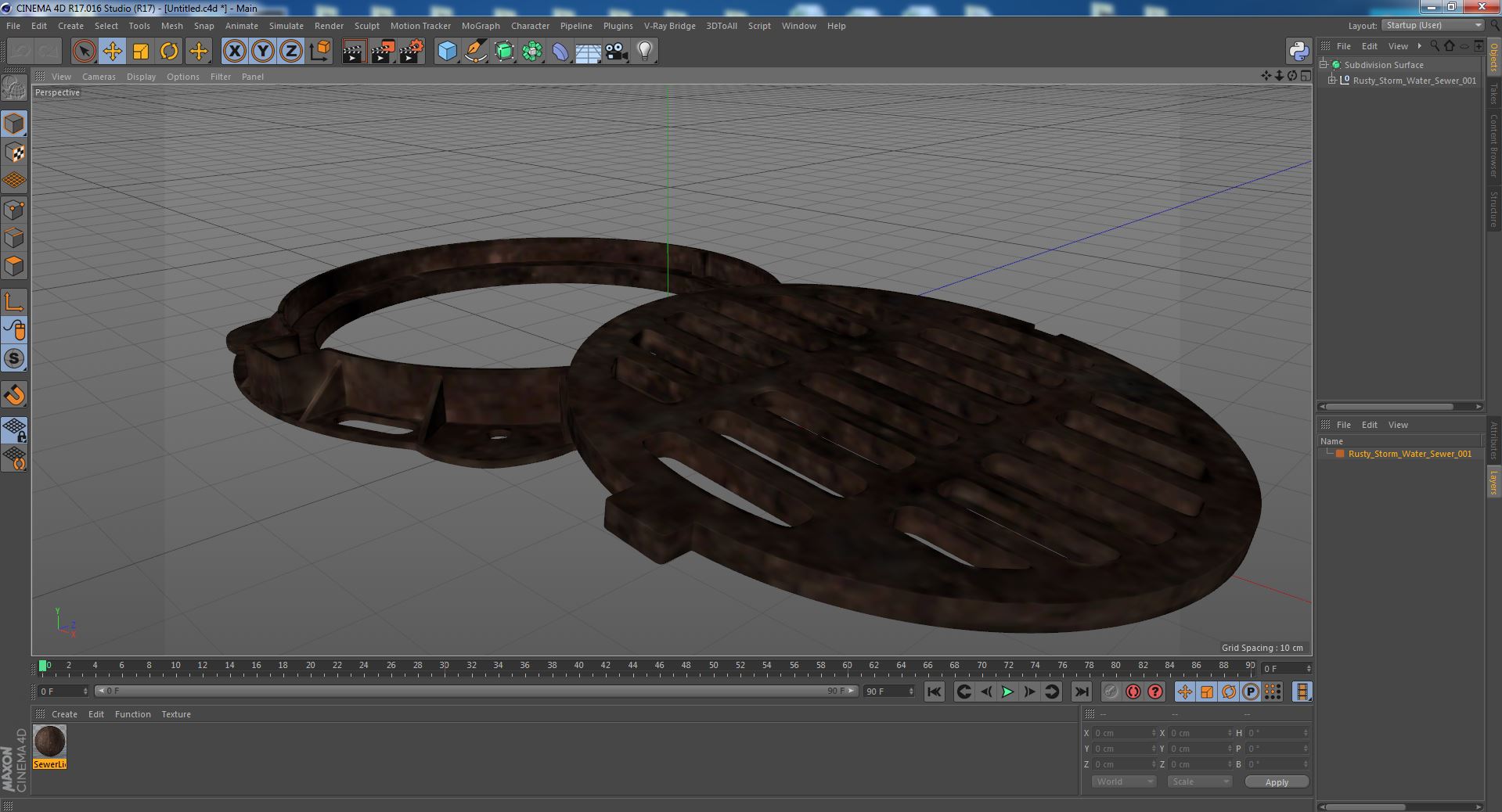Open the Bend deformer icon
Screen dimensions: 1502x812
pos(560,52)
